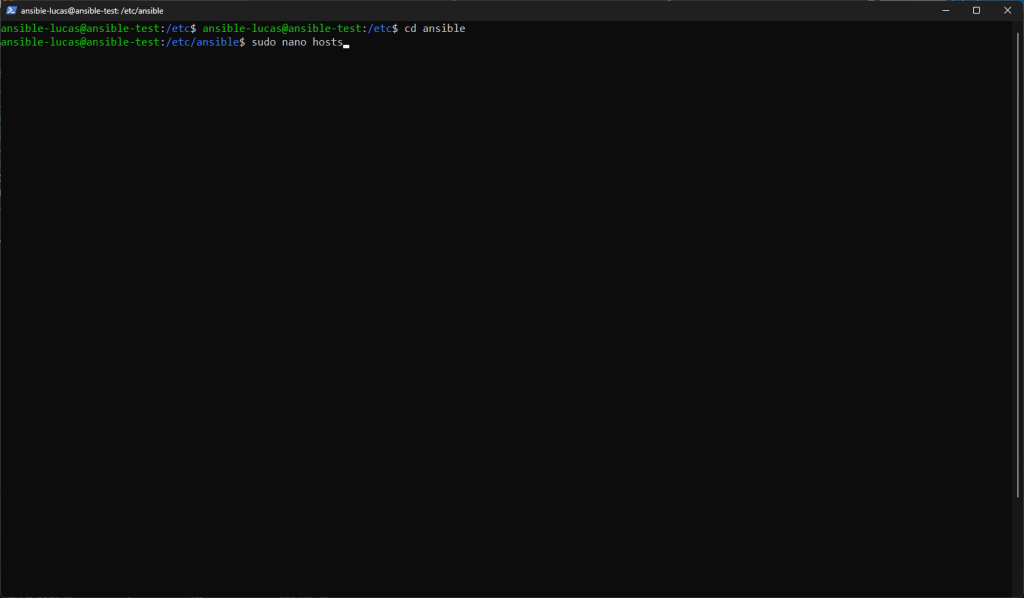The image size is (1024, 598).
Task: Click the first 'ansible-lucas@ansible-test' prompt on line one
Action: (x=80, y=29)
